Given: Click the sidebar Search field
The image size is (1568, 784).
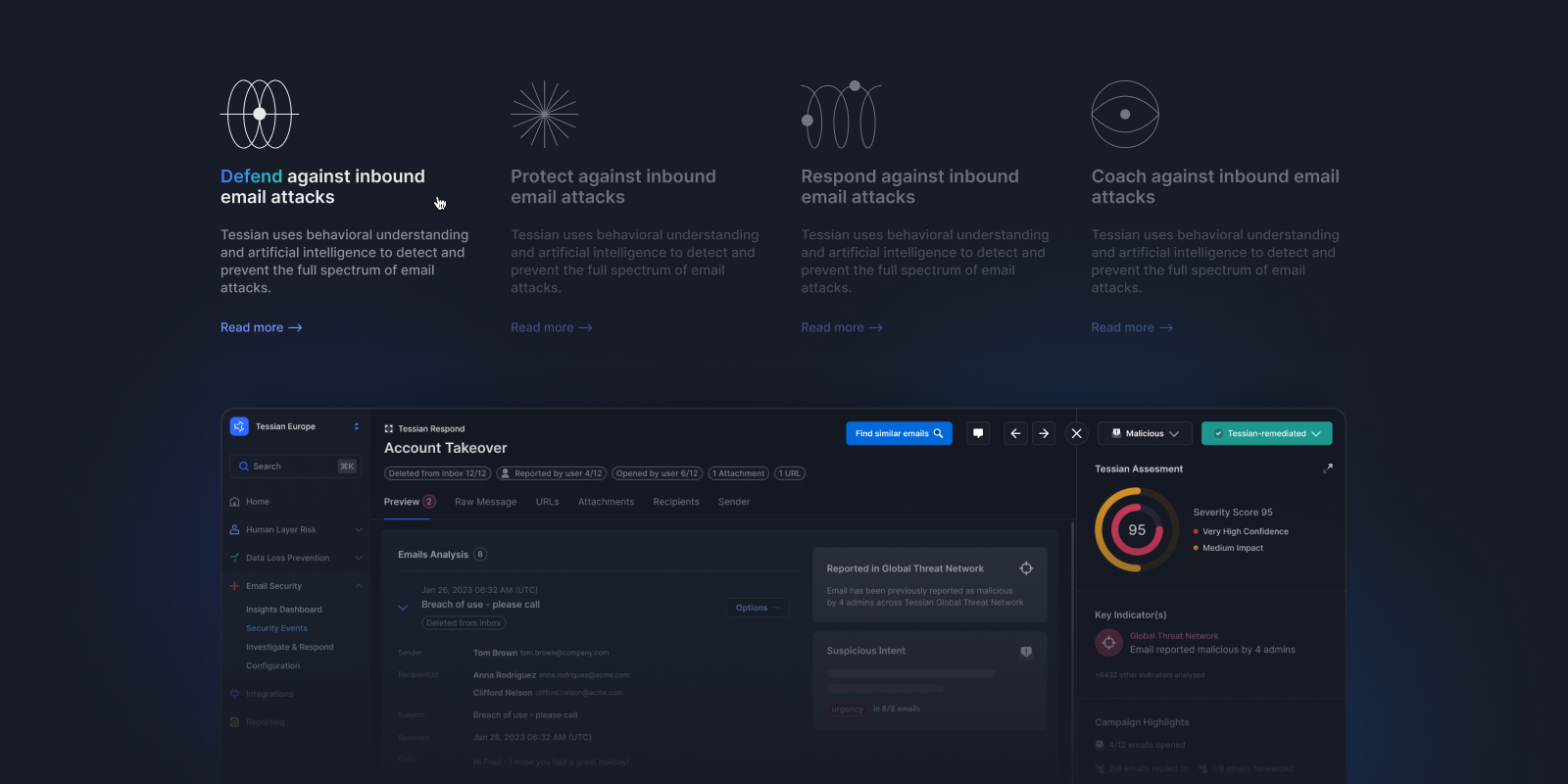Looking at the screenshot, I should [294, 466].
